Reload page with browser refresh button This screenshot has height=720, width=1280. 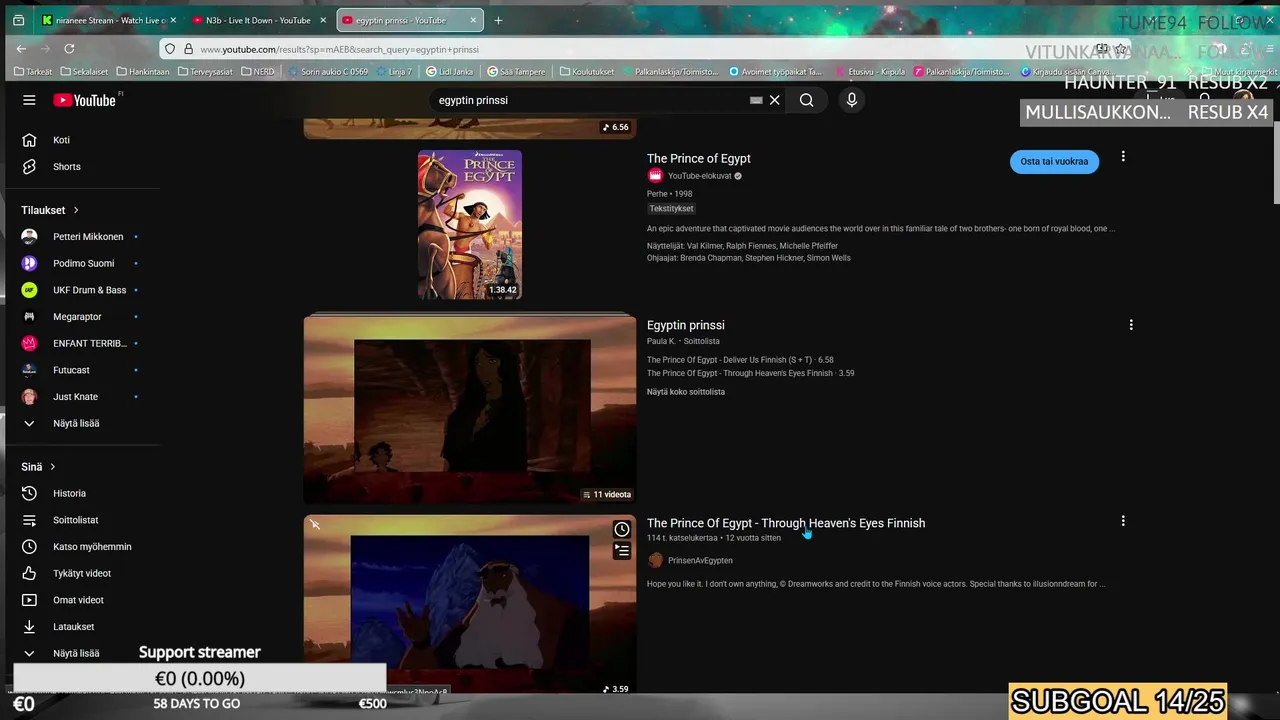click(x=69, y=48)
